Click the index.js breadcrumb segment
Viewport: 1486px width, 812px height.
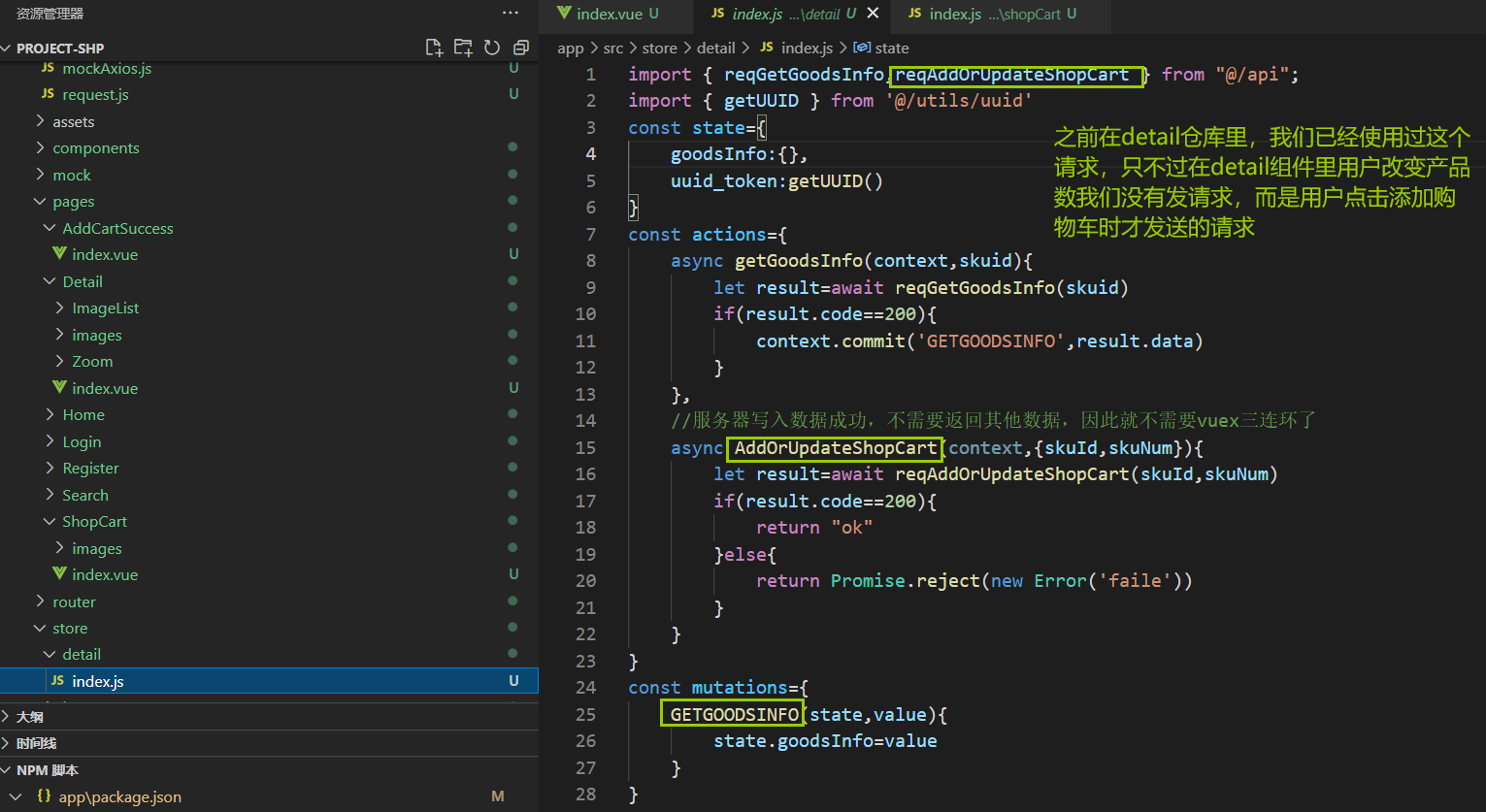point(808,48)
